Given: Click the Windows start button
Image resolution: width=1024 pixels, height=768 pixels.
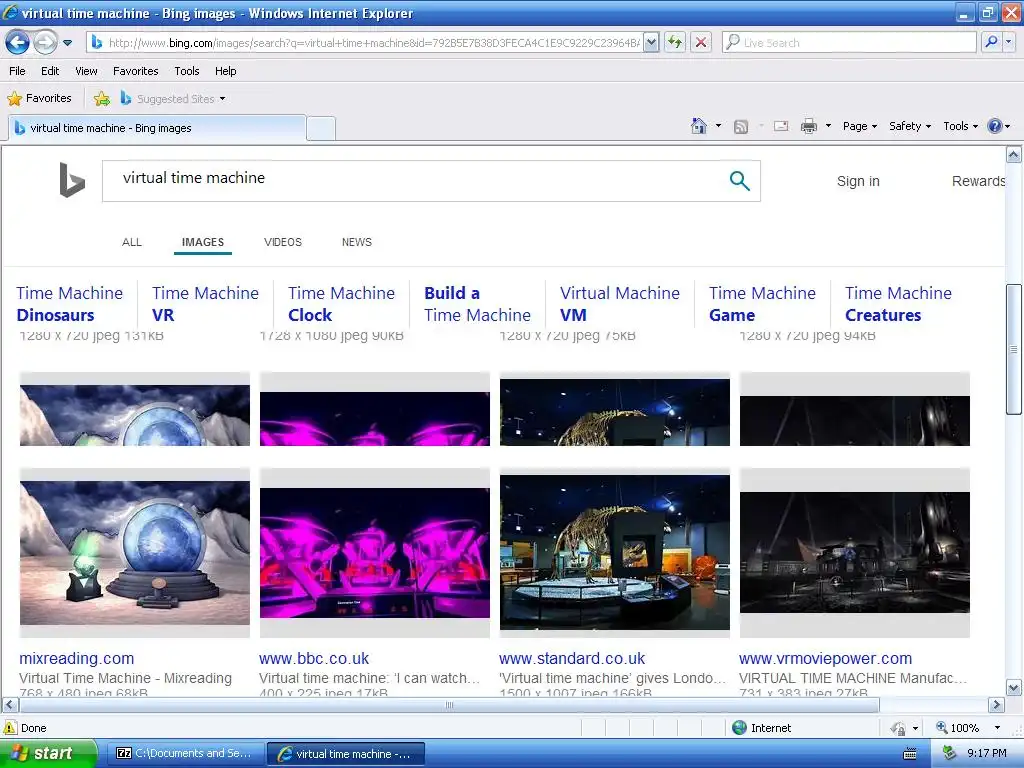Looking at the screenshot, I should pos(48,753).
